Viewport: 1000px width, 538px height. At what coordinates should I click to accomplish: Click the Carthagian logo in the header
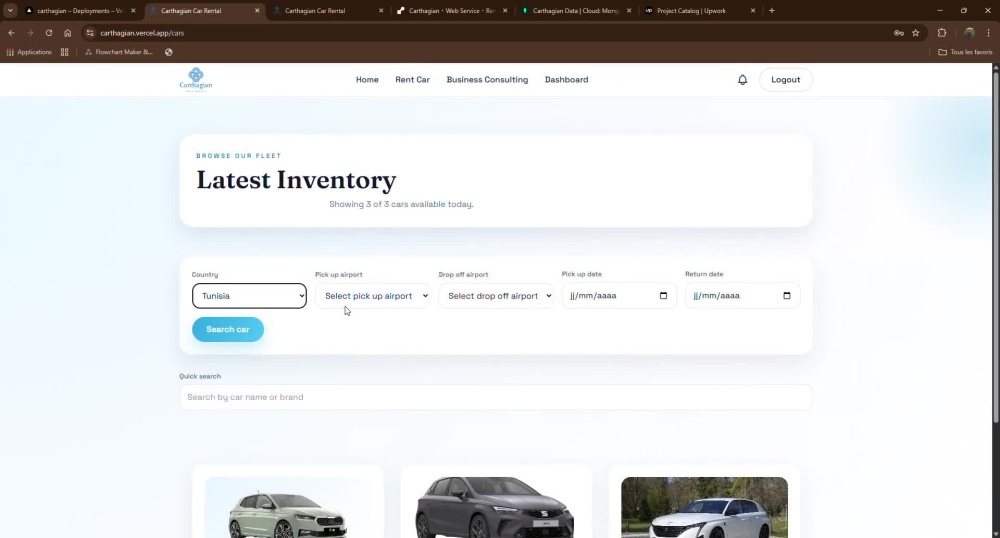pyautogui.click(x=196, y=80)
